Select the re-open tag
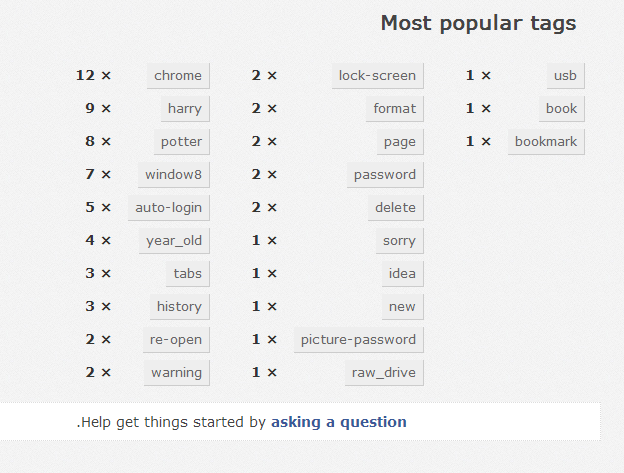624x473 pixels. (176, 339)
